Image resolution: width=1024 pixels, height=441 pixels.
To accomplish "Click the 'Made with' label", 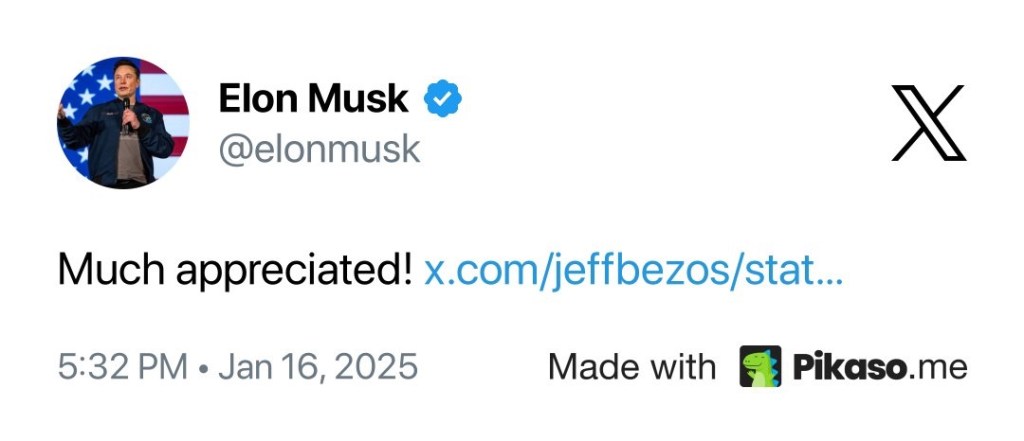I will (631, 367).
